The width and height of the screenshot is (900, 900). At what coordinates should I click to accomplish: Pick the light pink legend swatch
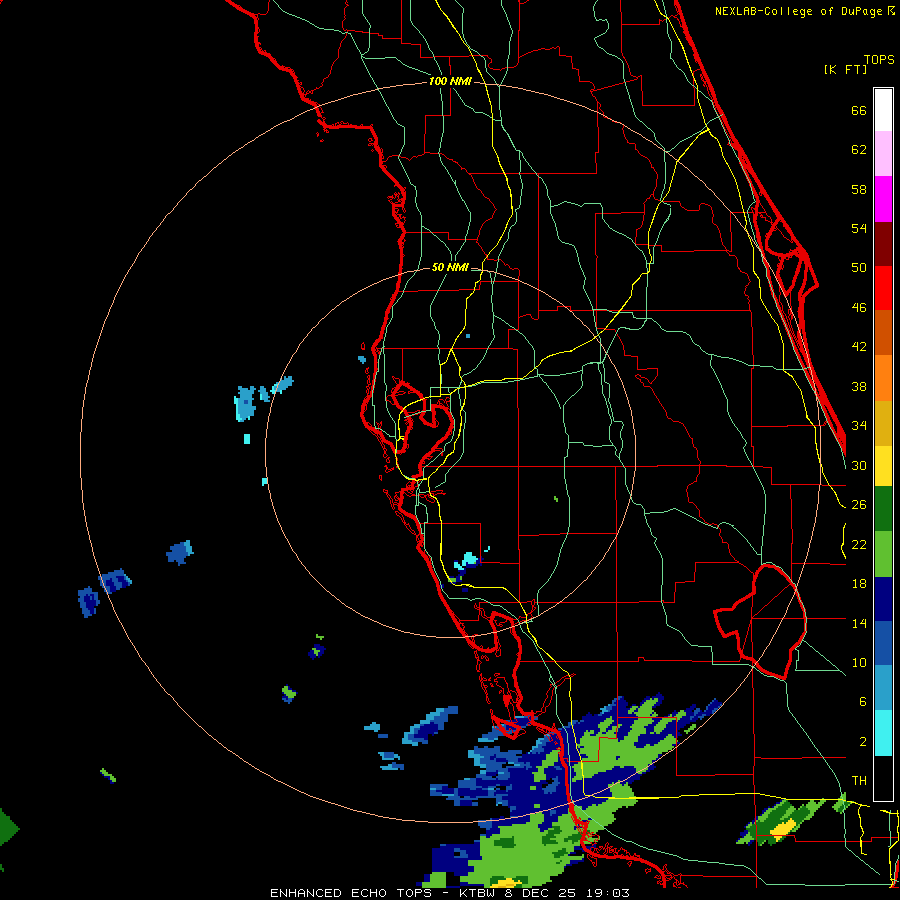pyautogui.click(x=883, y=154)
